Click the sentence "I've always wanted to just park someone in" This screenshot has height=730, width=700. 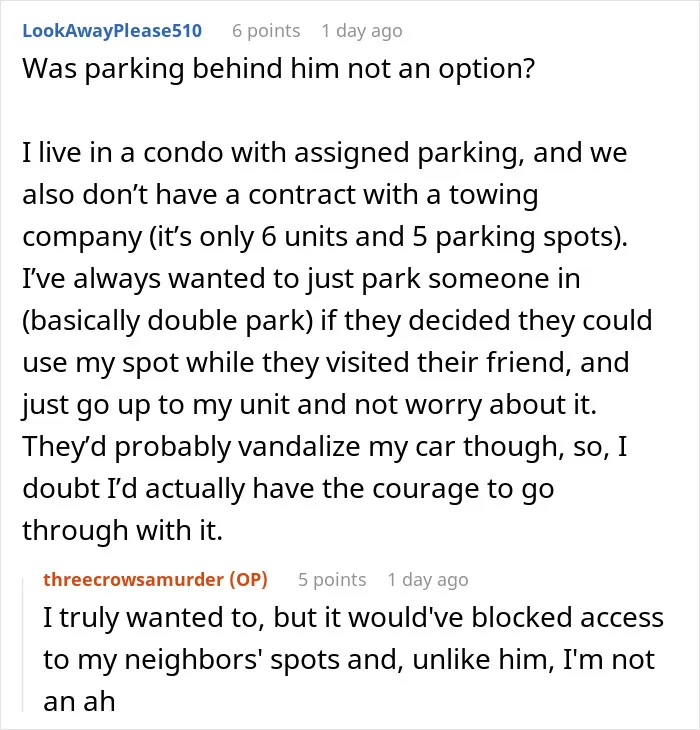click(x=301, y=279)
